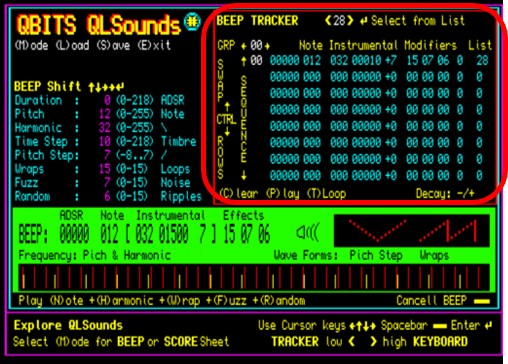This screenshot has height=364, width=508.
Task: Click the down arrow below SEQUENCE
Action: (x=244, y=175)
